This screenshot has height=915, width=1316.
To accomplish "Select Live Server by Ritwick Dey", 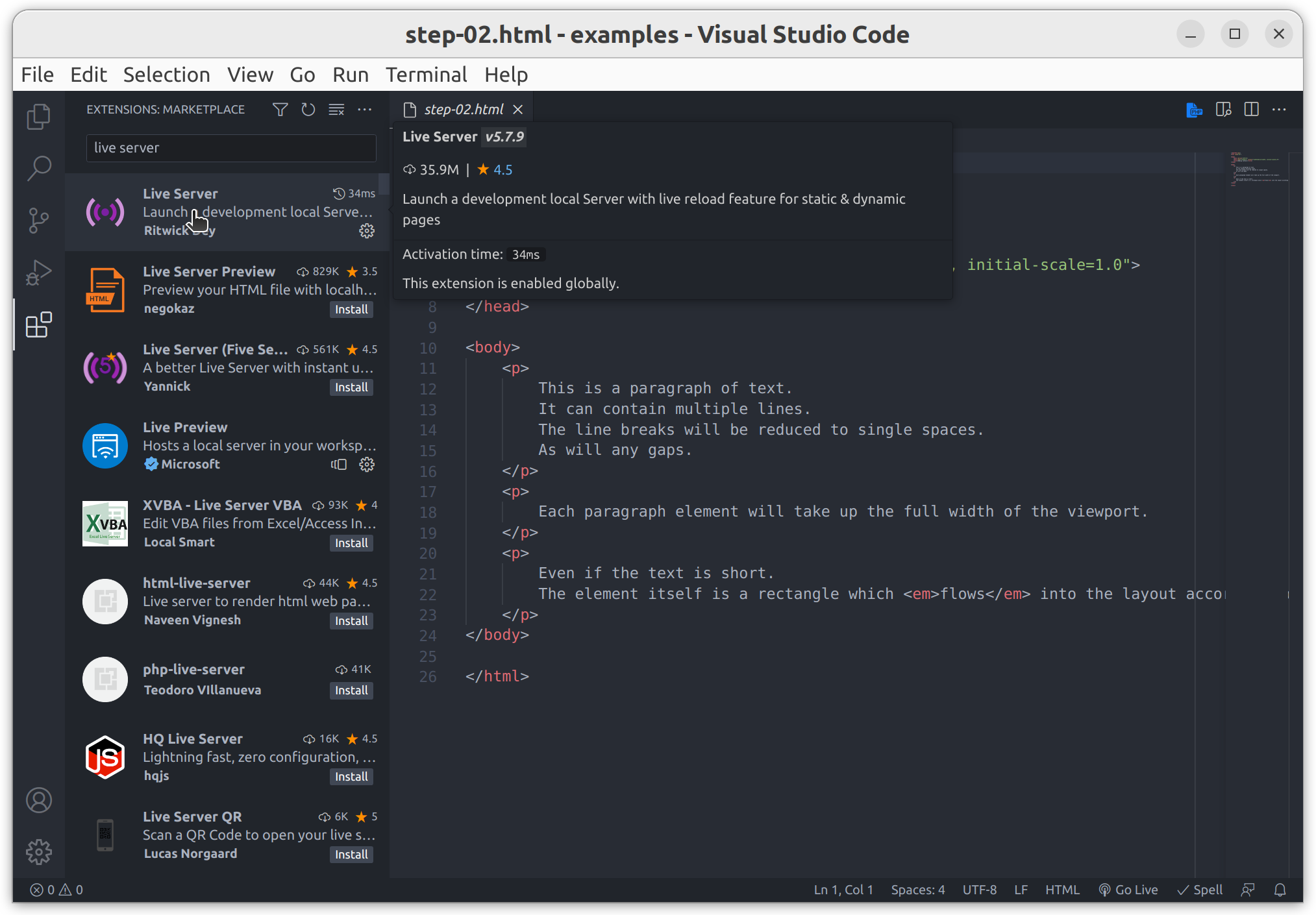I will pyautogui.click(x=227, y=212).
